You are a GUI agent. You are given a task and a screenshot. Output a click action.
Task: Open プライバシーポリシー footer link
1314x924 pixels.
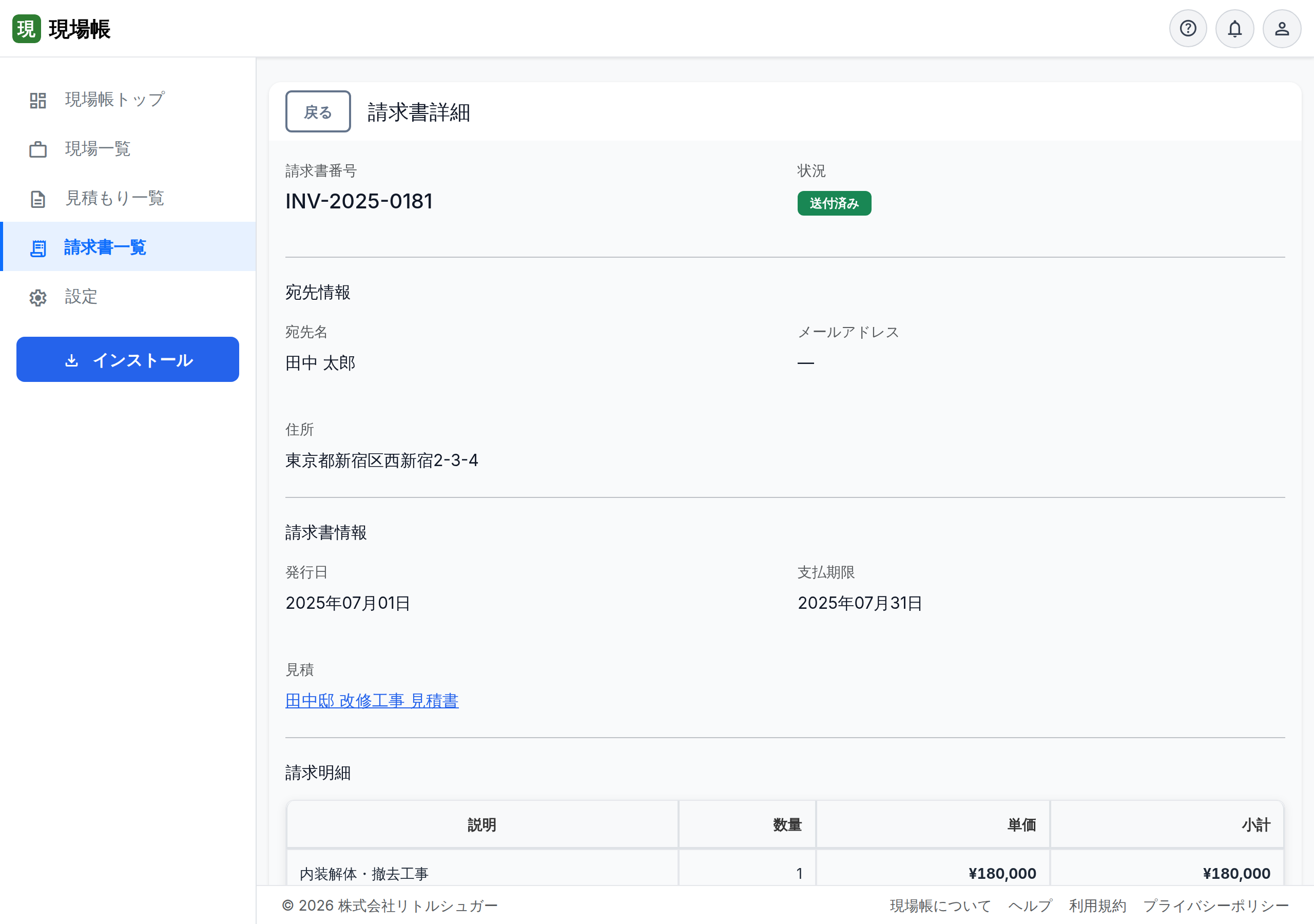click(1216, 906)
